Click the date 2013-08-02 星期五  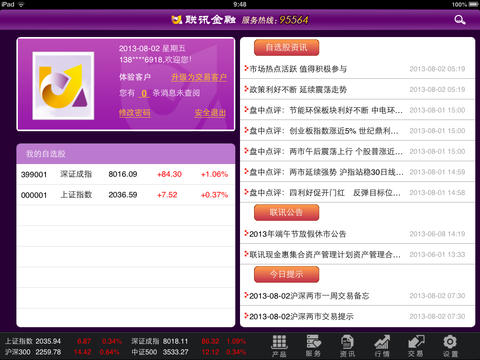[x=152, y=49]
